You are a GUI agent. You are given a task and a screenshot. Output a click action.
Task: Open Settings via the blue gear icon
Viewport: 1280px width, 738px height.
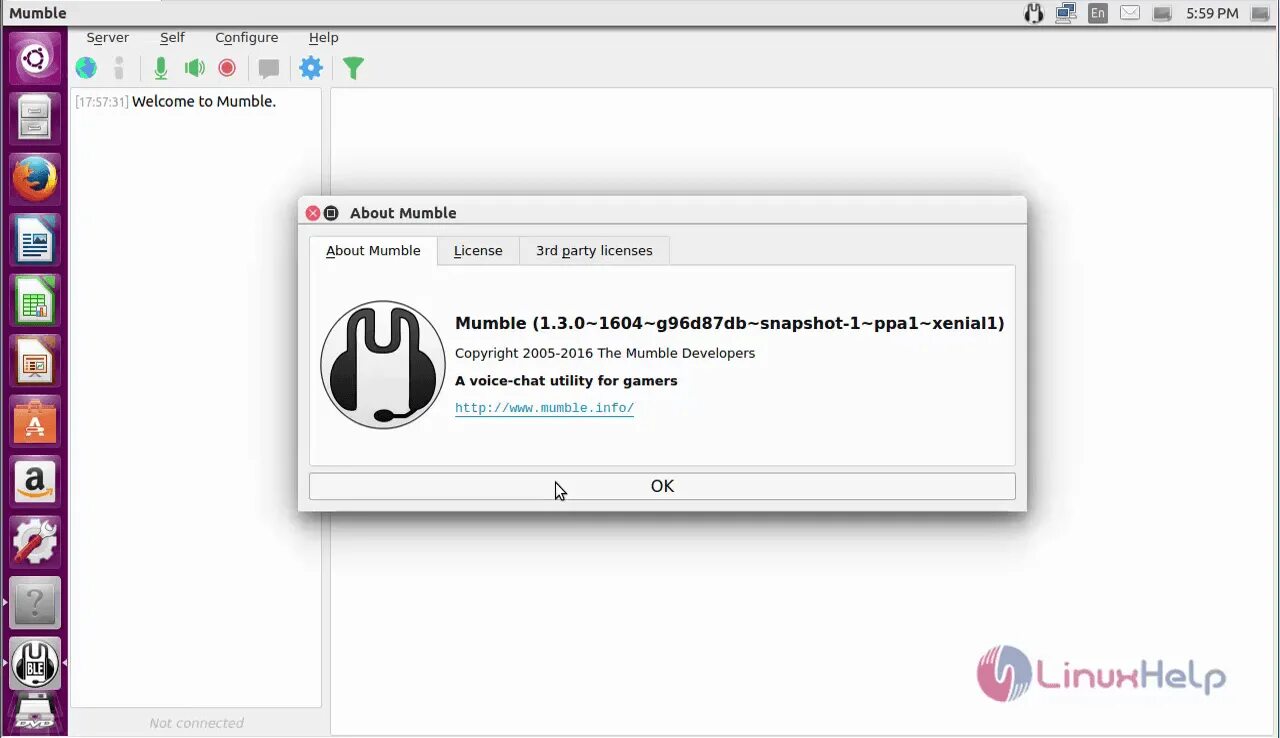click(311, 68)
